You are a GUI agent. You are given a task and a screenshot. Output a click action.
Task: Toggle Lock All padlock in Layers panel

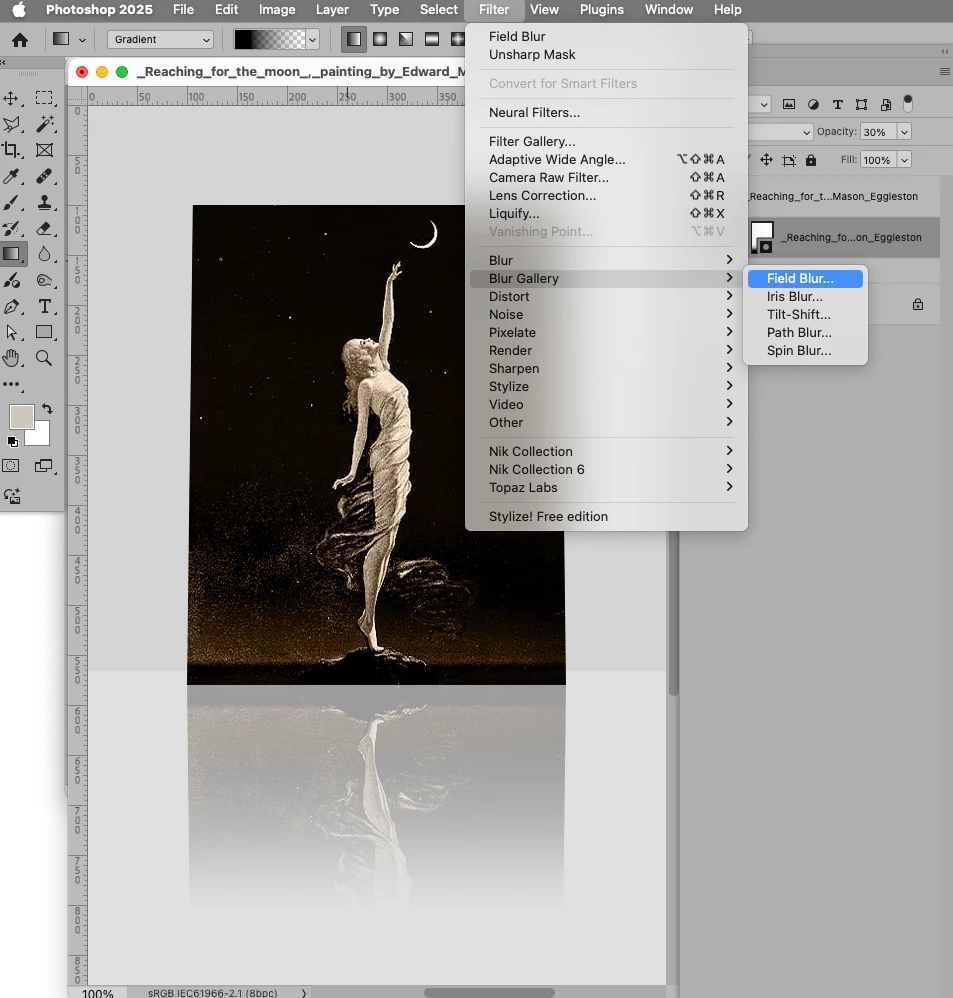click(x=810, y=160)
